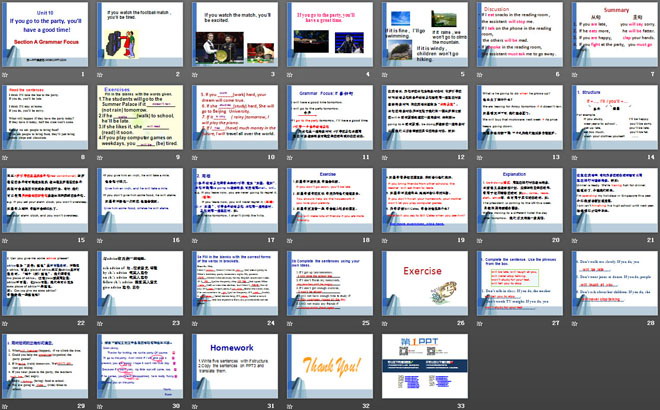The height and width of the screenshot is (410, 660).
Task: Select the football match slide 2 thumbnail
Action: [140, 35]
